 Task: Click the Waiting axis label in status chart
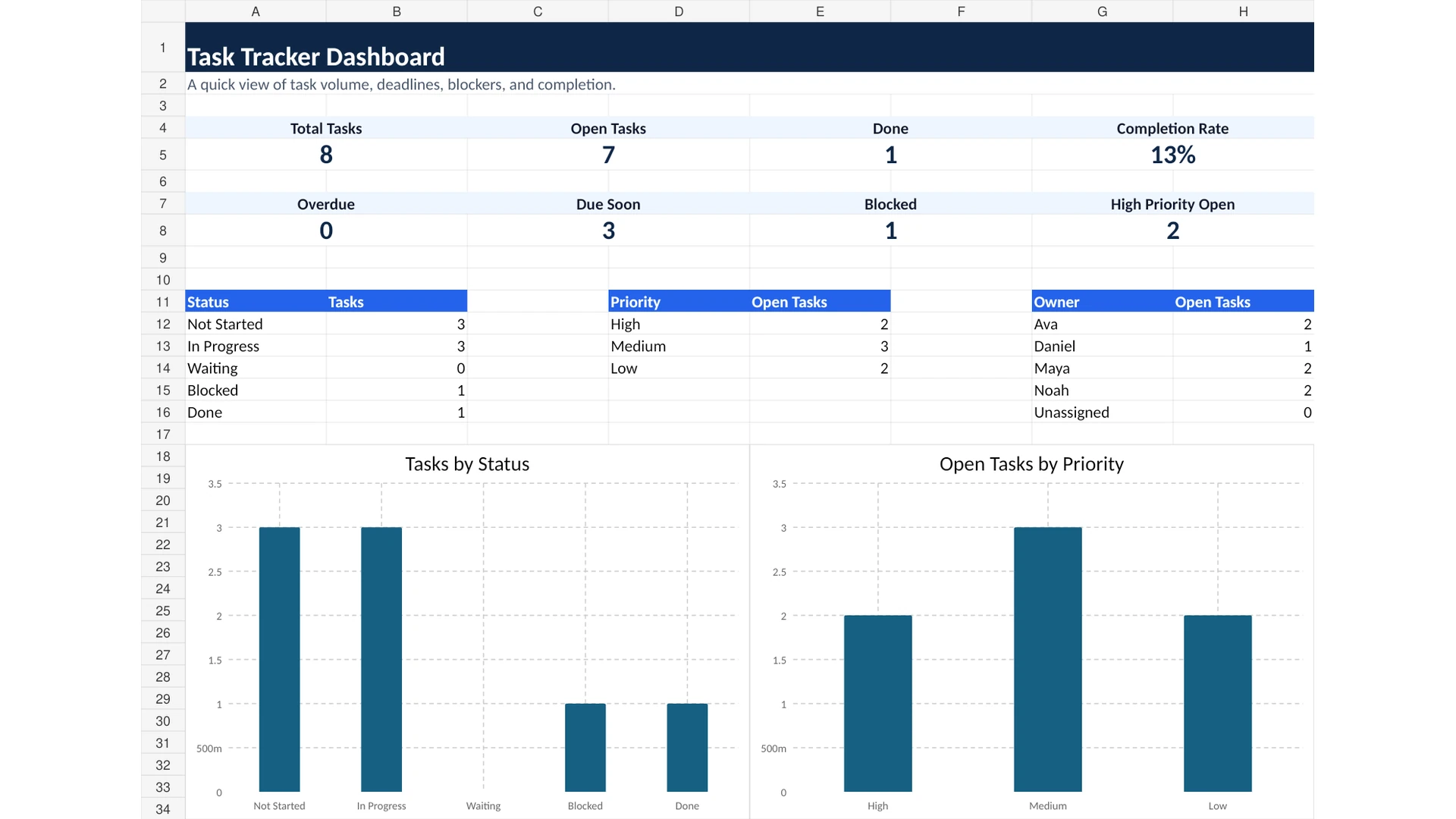pyautogui.click(x=483, y=805)
